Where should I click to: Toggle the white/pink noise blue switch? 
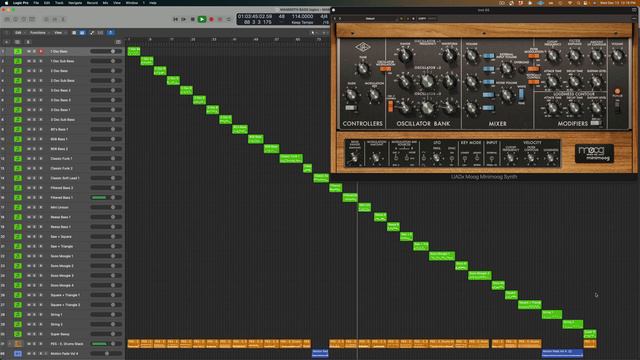click(x=521, y=94)
